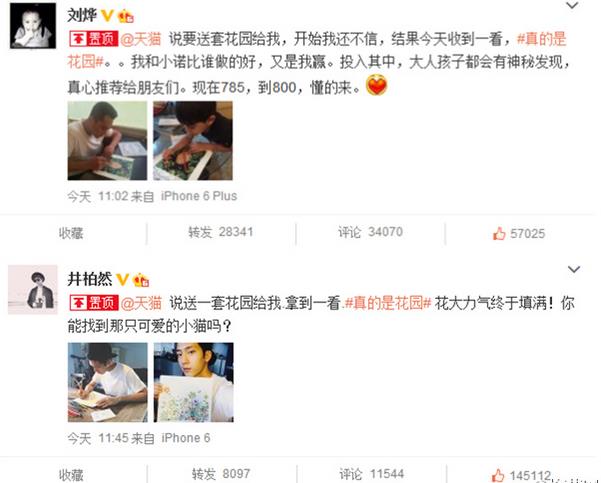Screen dimensions: 601x483
Task: Like 刘烨's post with the 57025 thumbs-up
Action: (x=519, y=233)
